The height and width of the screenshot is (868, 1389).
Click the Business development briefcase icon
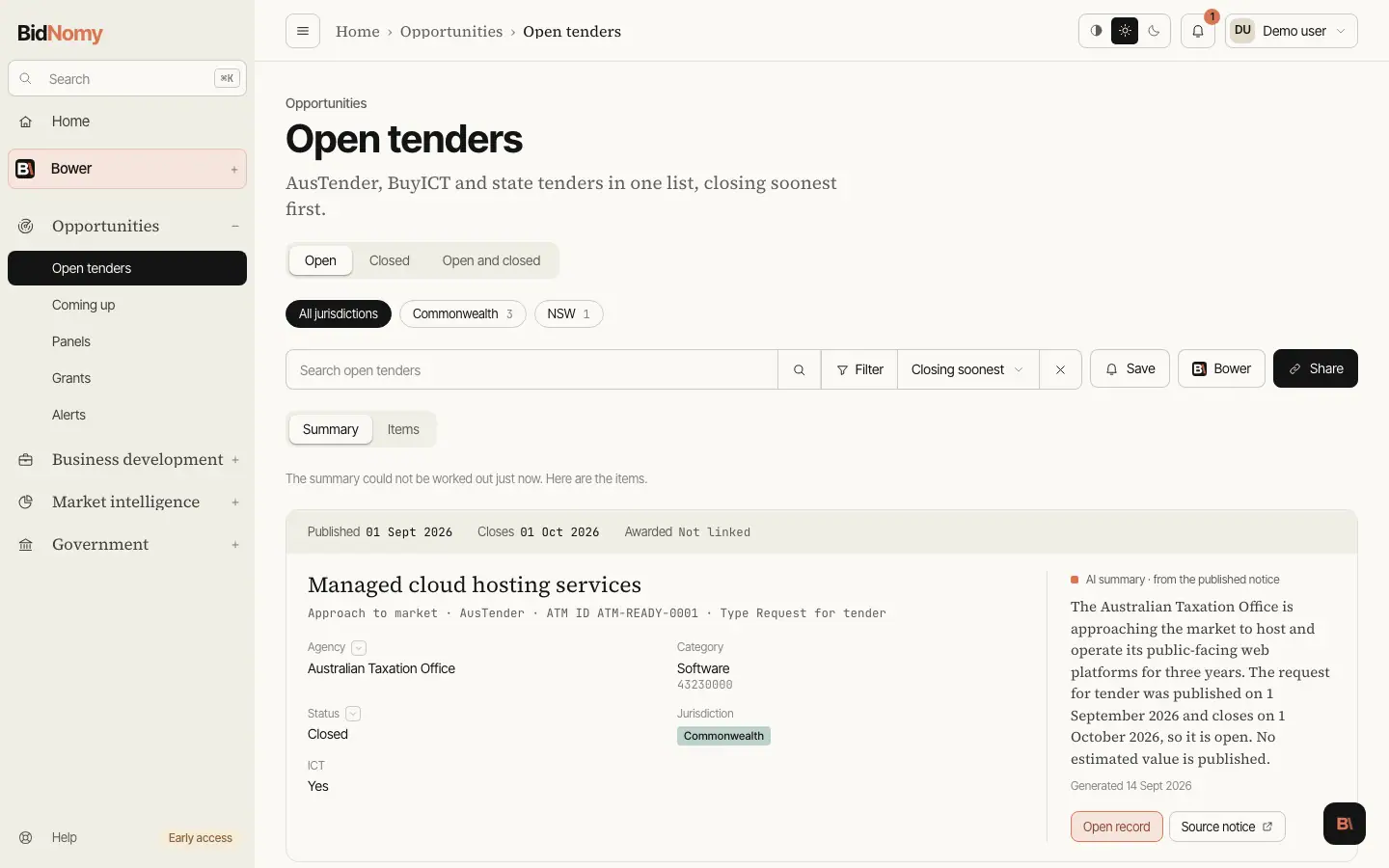[x=26, y=459]
